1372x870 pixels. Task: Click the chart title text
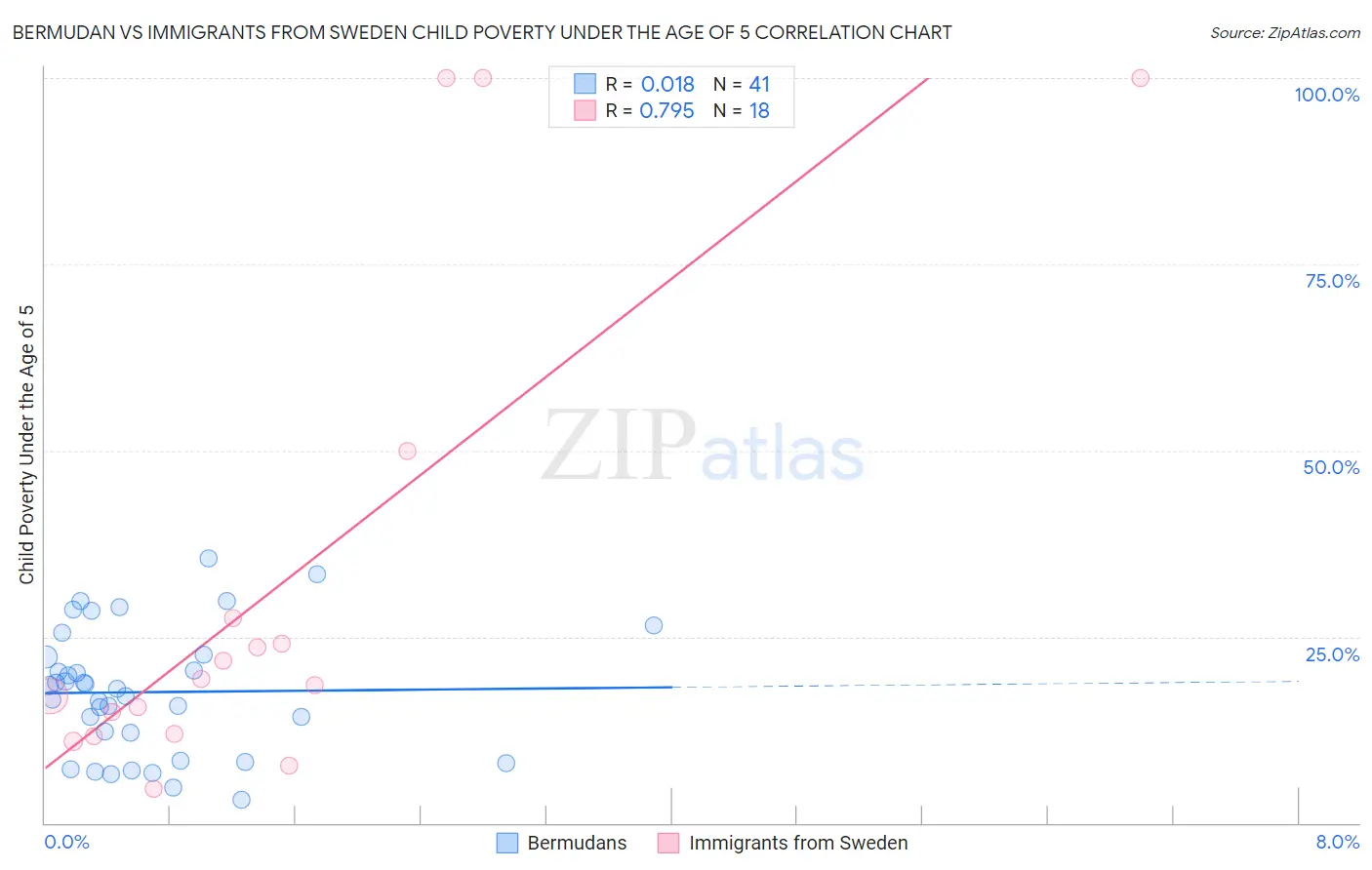(482, 32)
